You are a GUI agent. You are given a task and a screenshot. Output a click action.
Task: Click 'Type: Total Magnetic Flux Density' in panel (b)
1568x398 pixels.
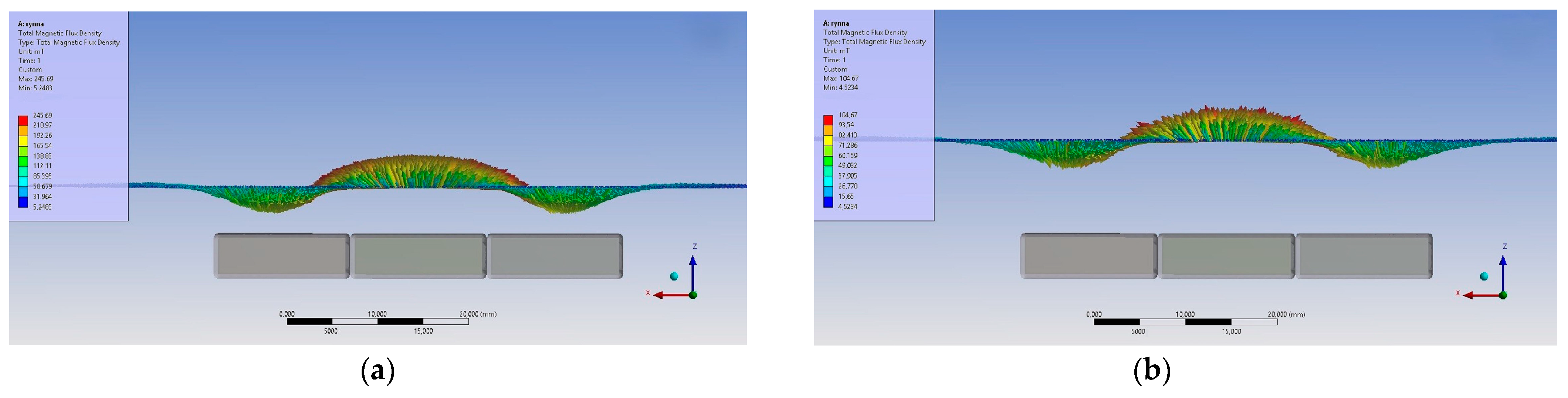click(x=874, y=42)
